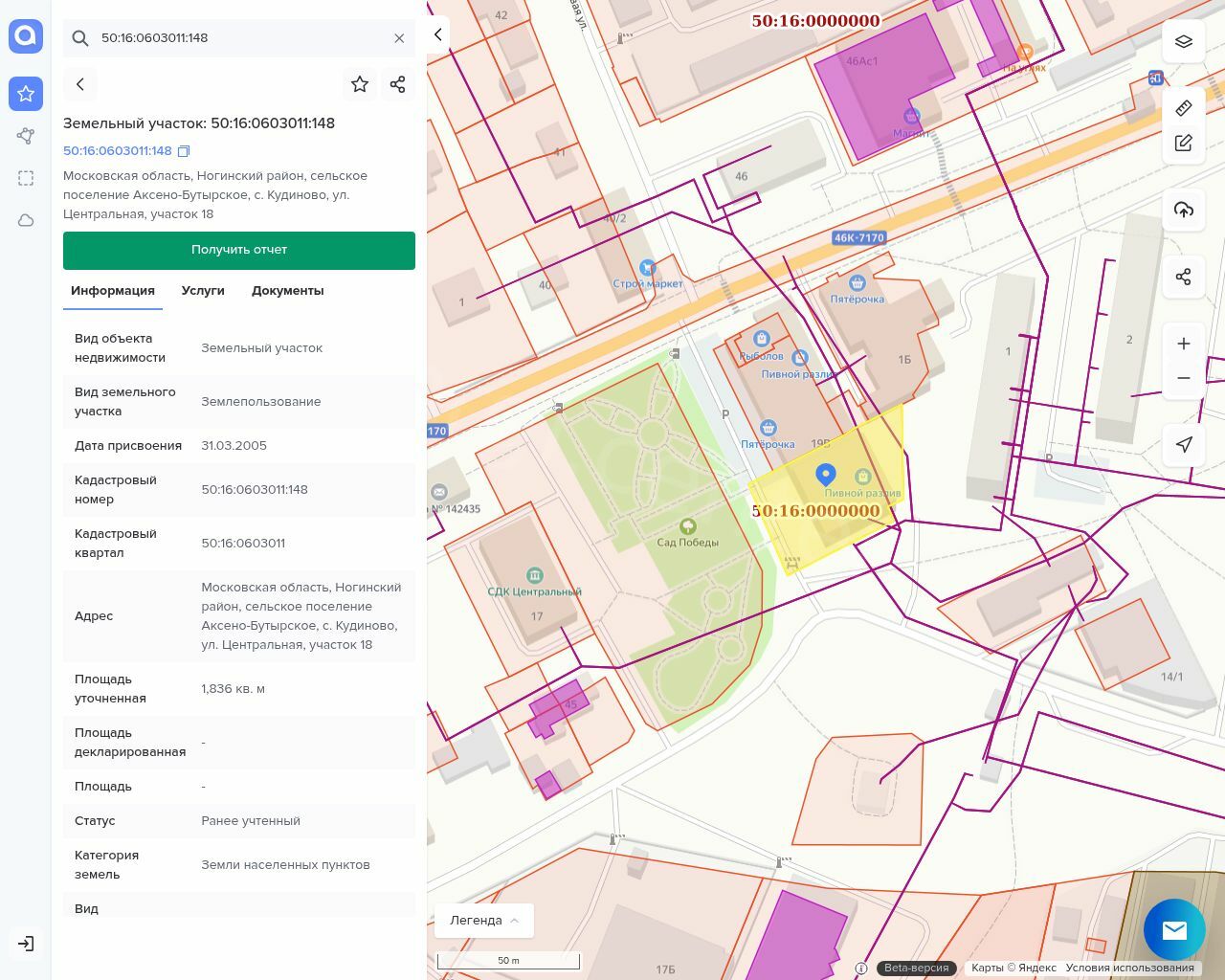Center map on my location

click(1184, 444)
